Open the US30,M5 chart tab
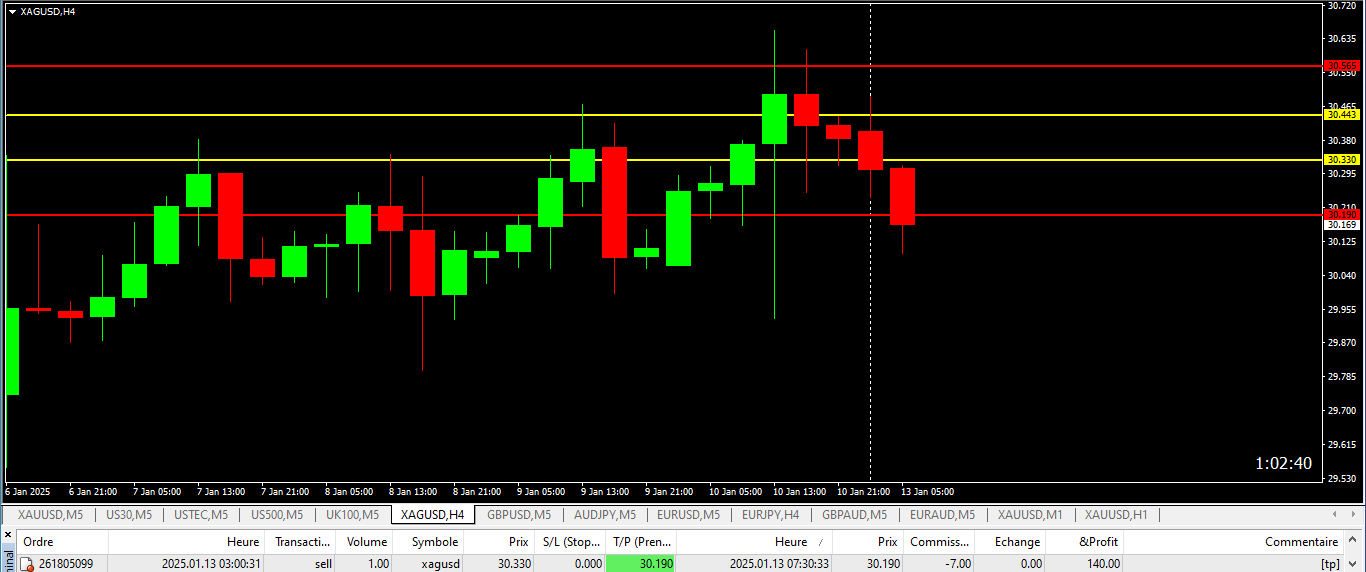Viewport: 1366px width, 572px height. 128,515
